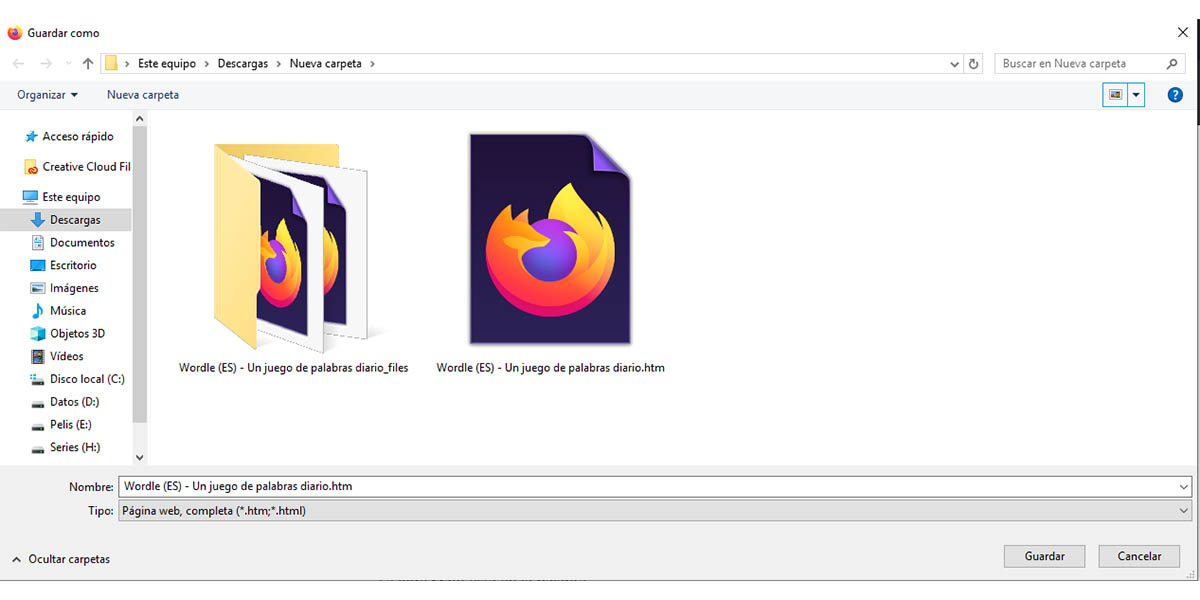Select the 'diario_files' folder thumbnail

pyautogui.click(x=292, y=246)
